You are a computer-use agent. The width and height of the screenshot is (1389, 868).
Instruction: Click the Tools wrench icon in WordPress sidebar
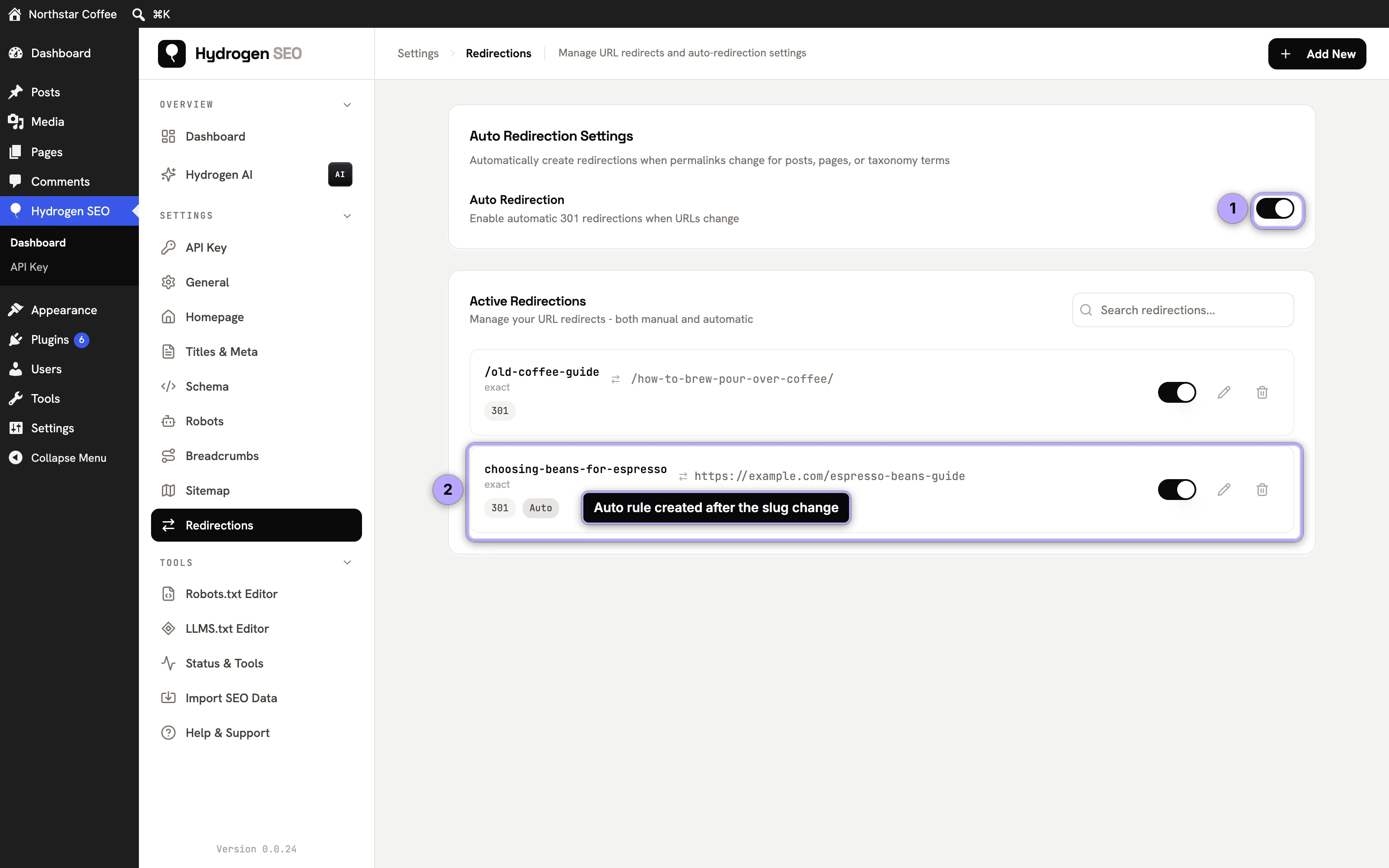point(16,398)
